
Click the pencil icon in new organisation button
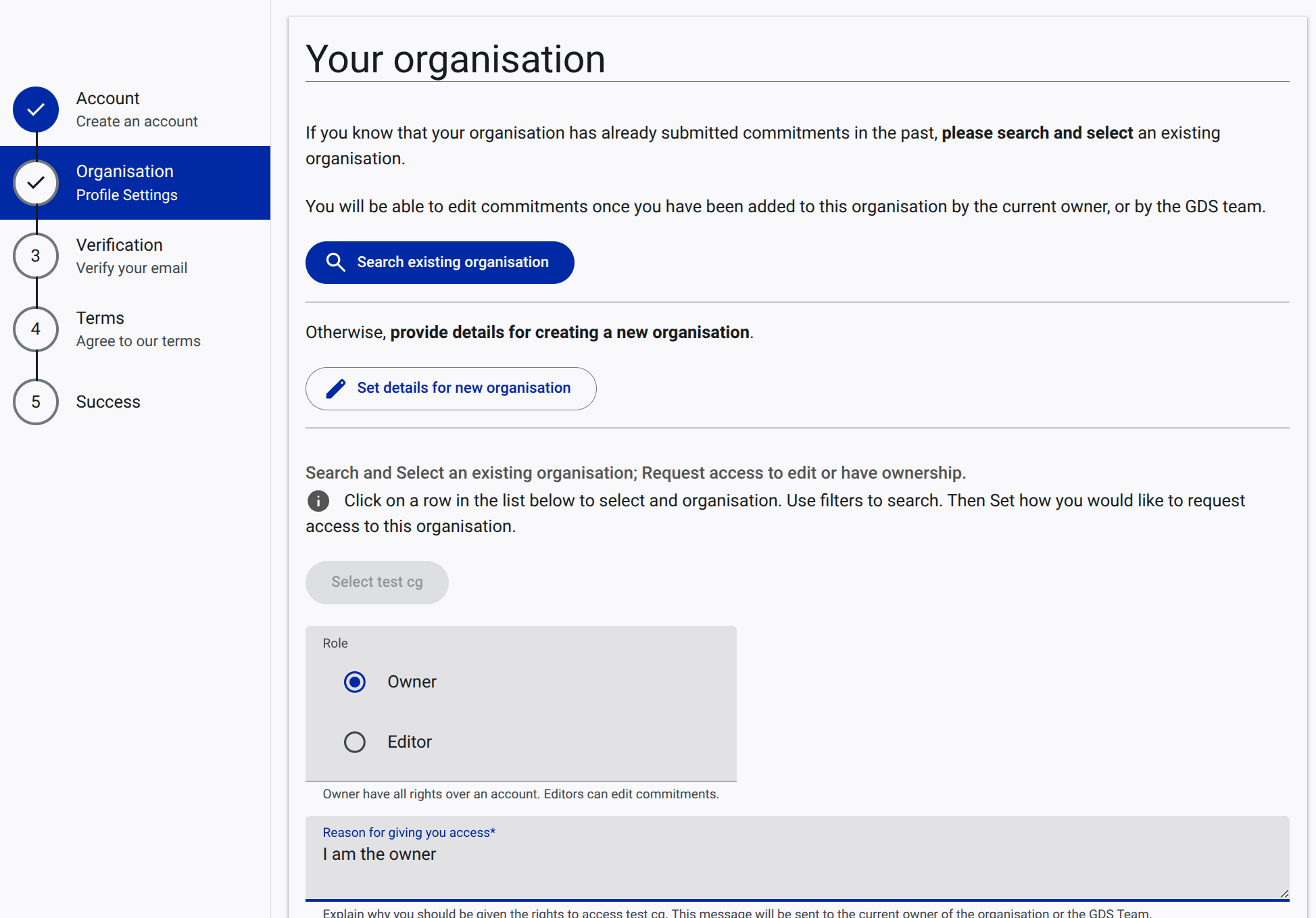pyautogui.click(x=335, y=389)
